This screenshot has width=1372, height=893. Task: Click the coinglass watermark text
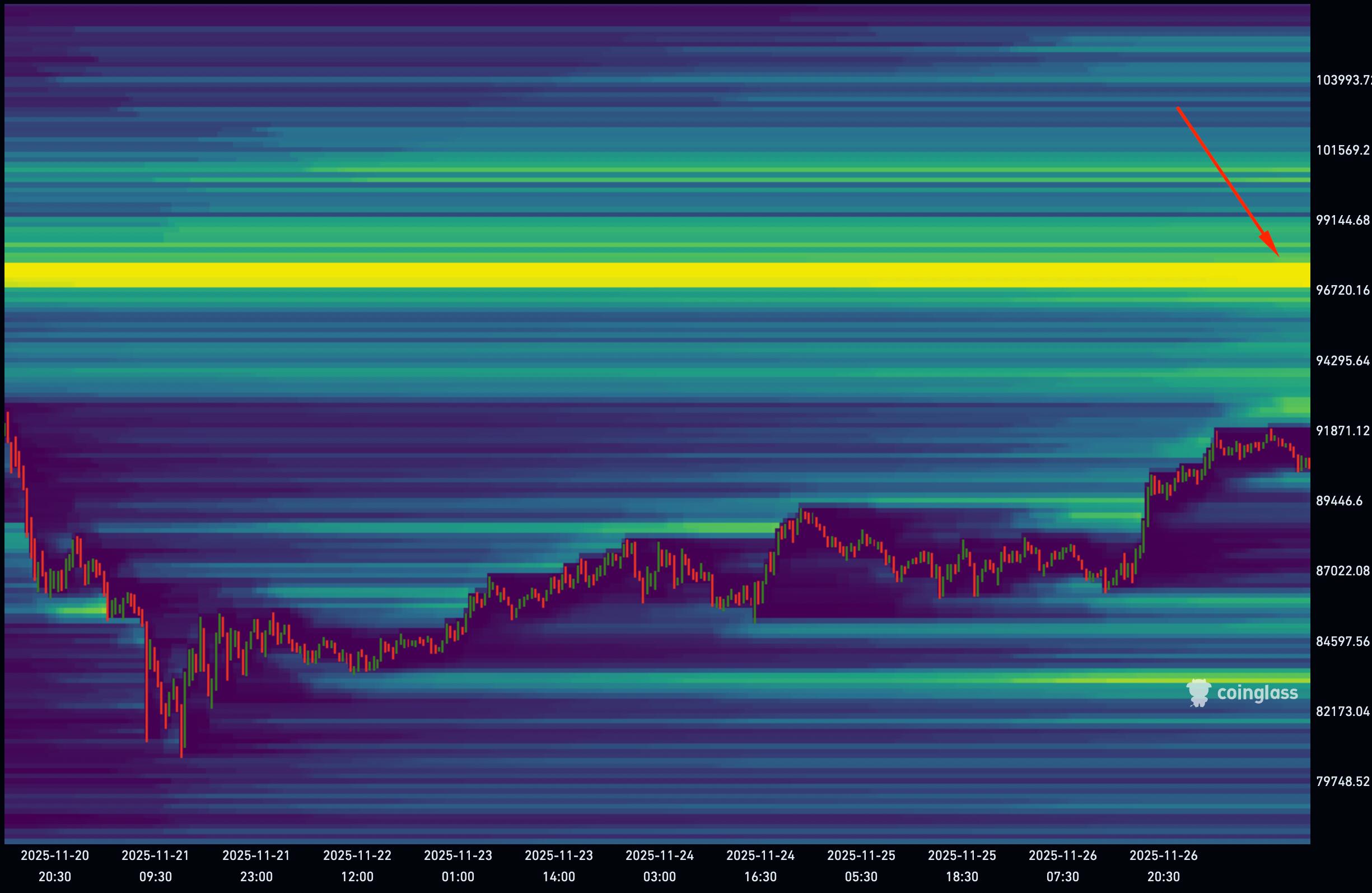[x=1257, y=693]
